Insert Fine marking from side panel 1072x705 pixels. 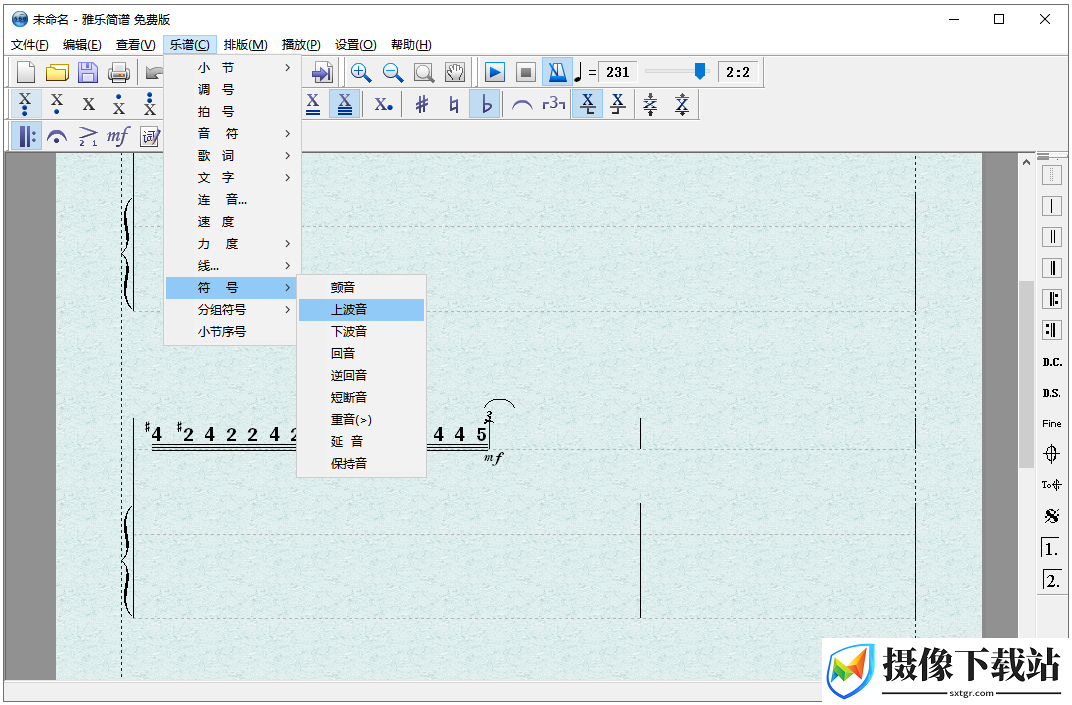pyautogui.click(x=1051, y=423)
